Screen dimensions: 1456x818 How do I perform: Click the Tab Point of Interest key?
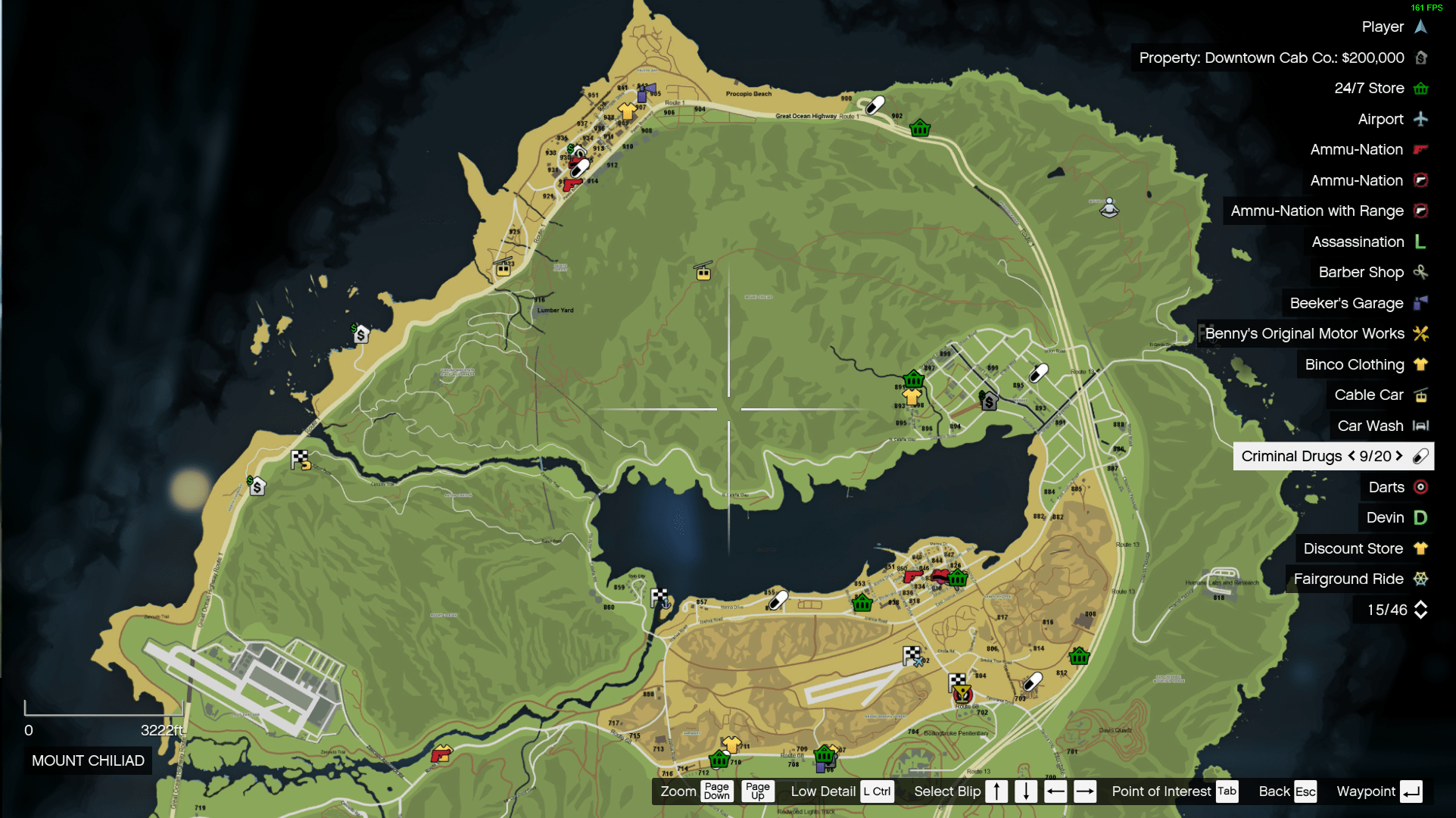pos(1227,791)
